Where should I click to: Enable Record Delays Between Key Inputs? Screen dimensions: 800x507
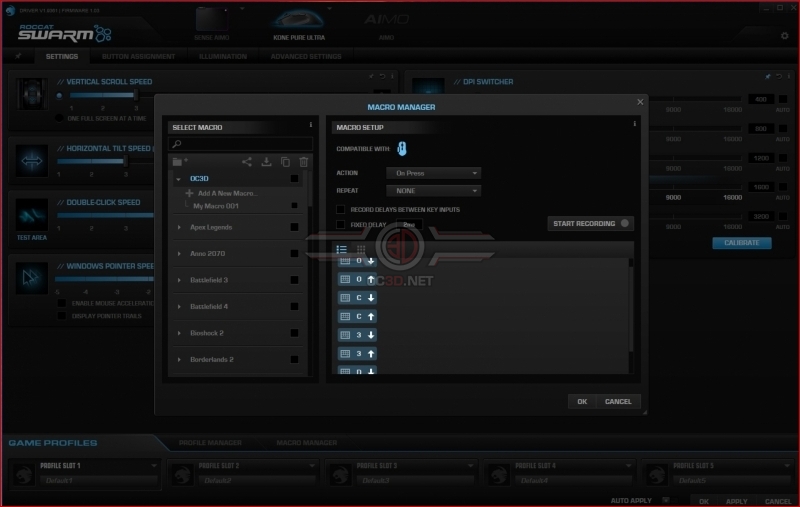[x=340, y=209]
